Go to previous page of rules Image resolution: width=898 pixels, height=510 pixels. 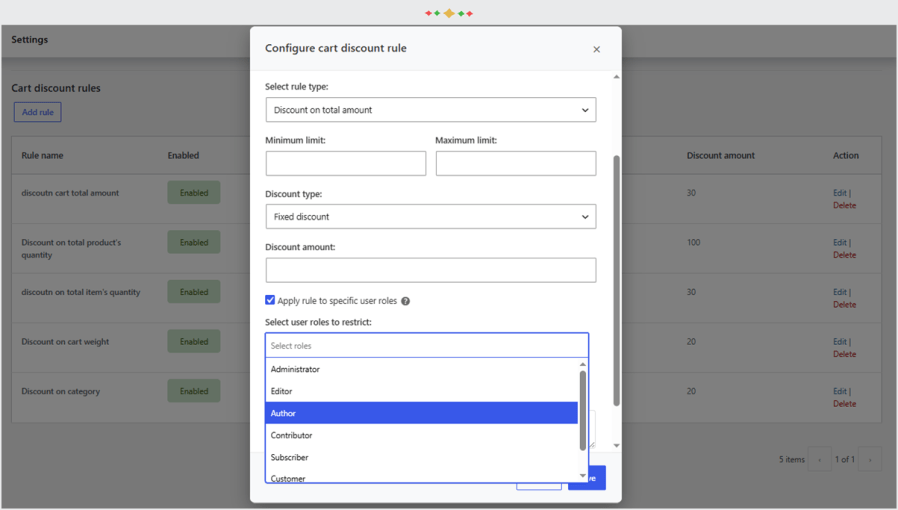tap(820, 460)
